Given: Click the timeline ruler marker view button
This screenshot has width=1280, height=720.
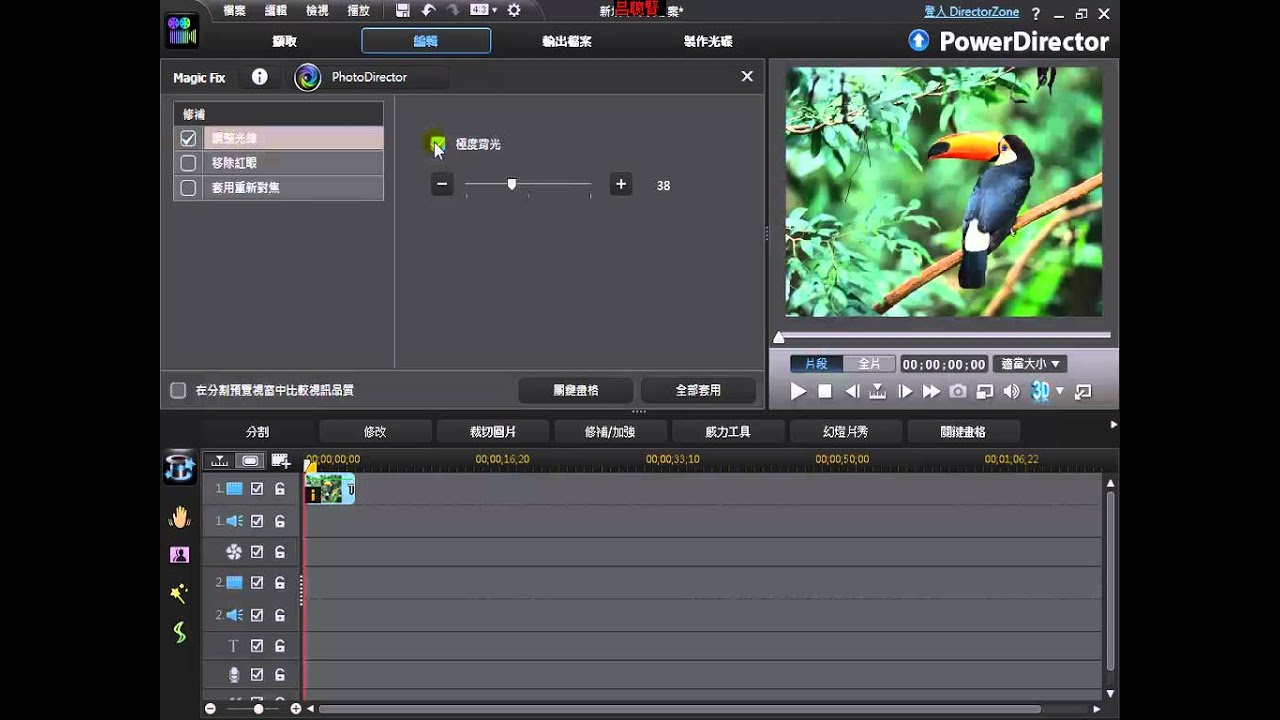Looking at the screenshot, I should (220, 461).
